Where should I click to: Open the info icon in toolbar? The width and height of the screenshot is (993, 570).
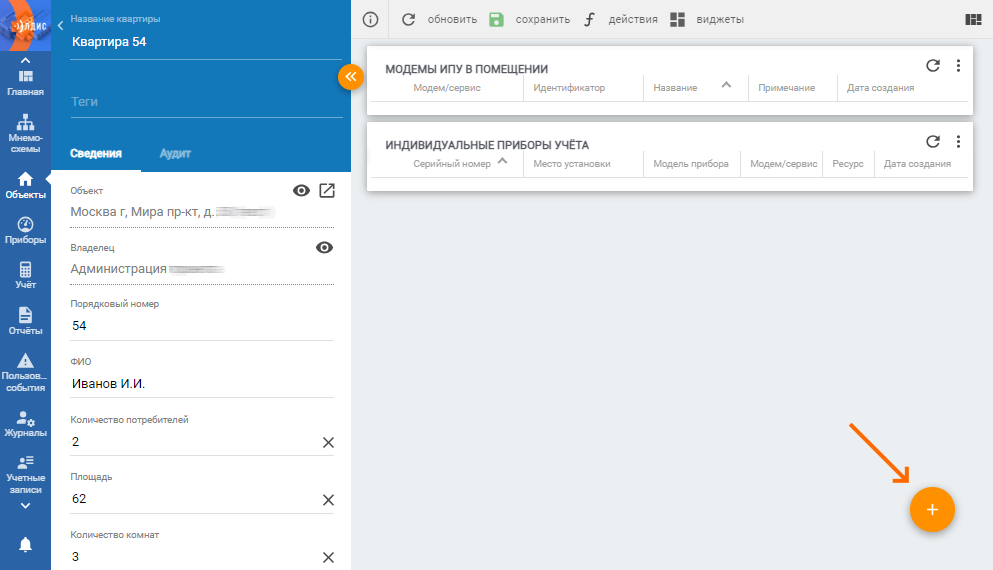coord(370,20)
